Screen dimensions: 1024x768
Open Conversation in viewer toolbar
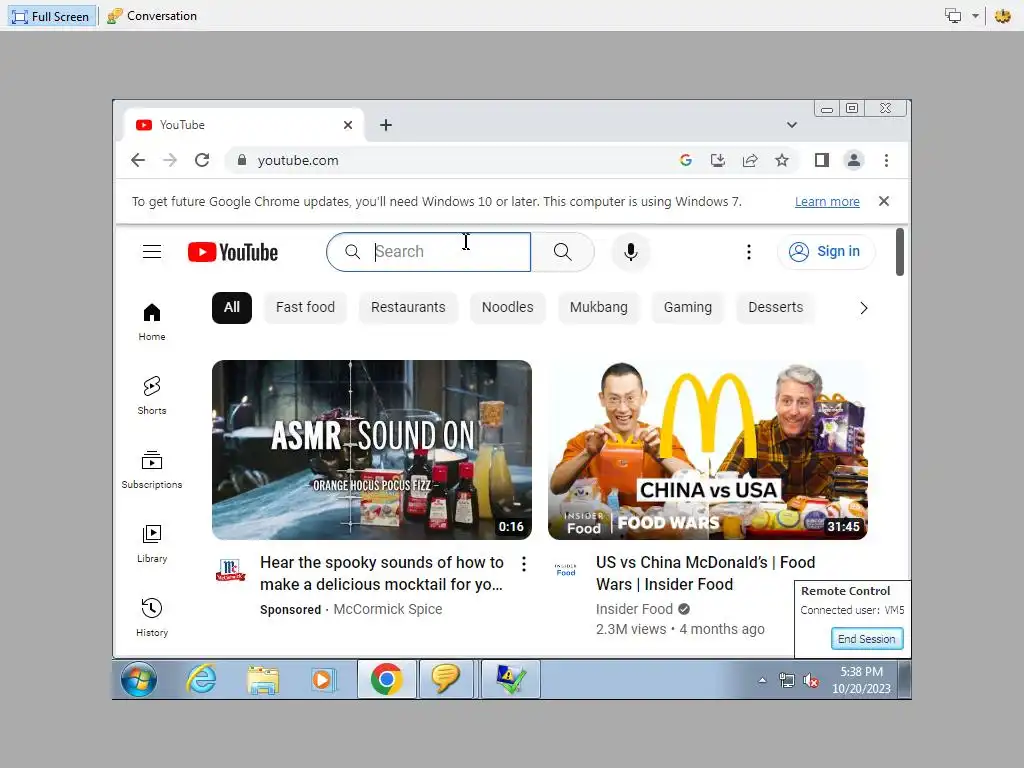[152, 16]
